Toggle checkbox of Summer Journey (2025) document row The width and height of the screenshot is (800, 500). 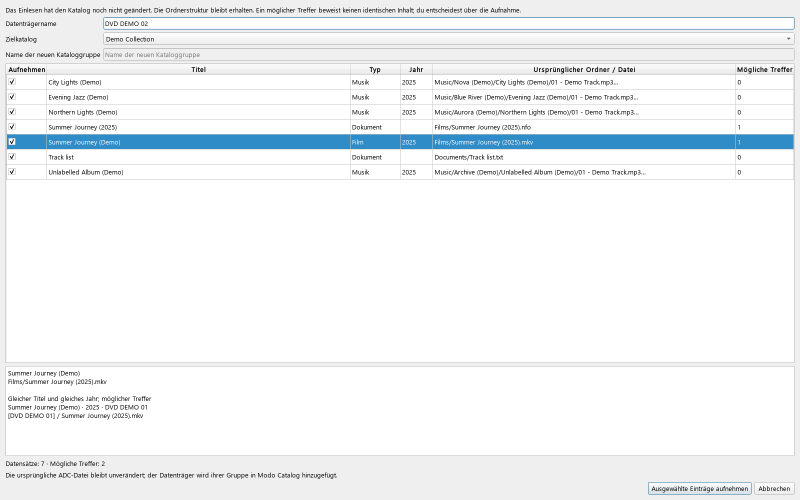click(x=12, y=127)
